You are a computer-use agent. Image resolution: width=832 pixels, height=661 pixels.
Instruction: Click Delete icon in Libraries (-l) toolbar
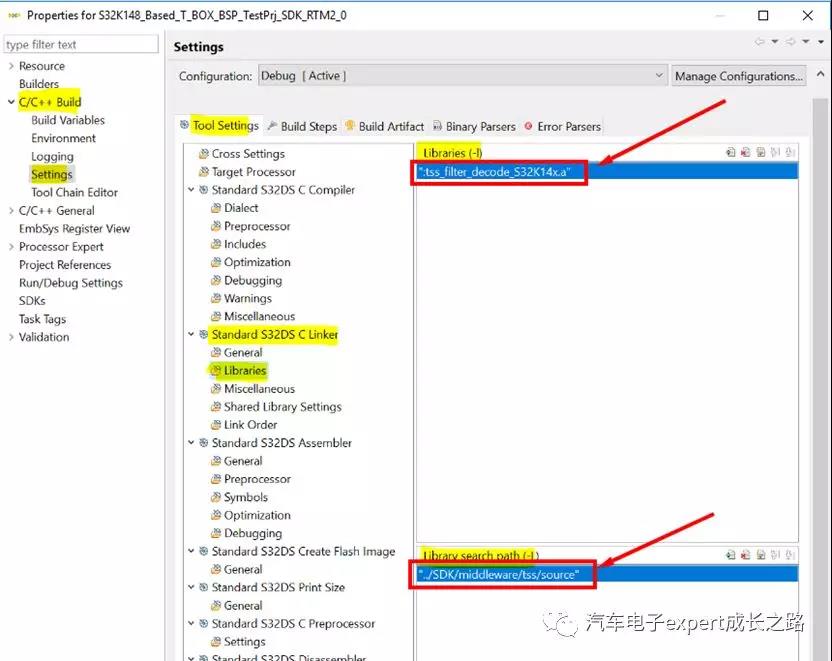pyautogui.click(x=746, y=153)
